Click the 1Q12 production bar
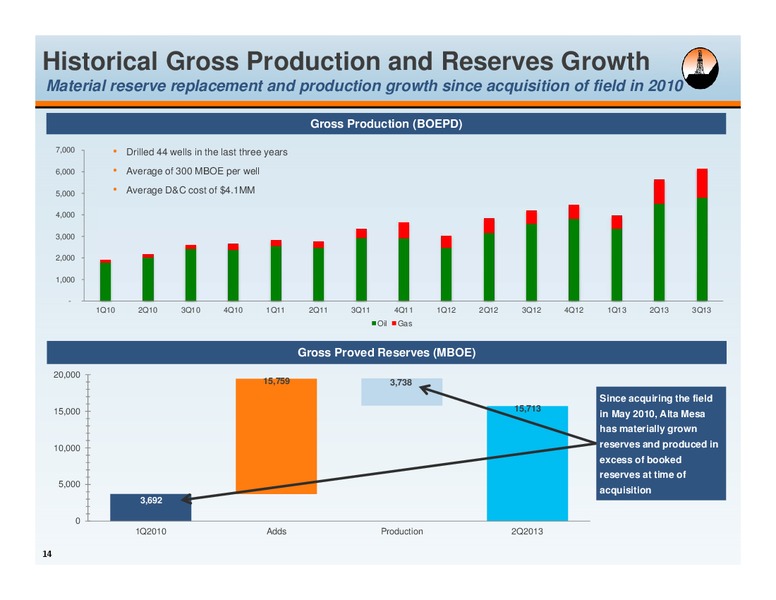The image size is (776, 600). [446, 268]
